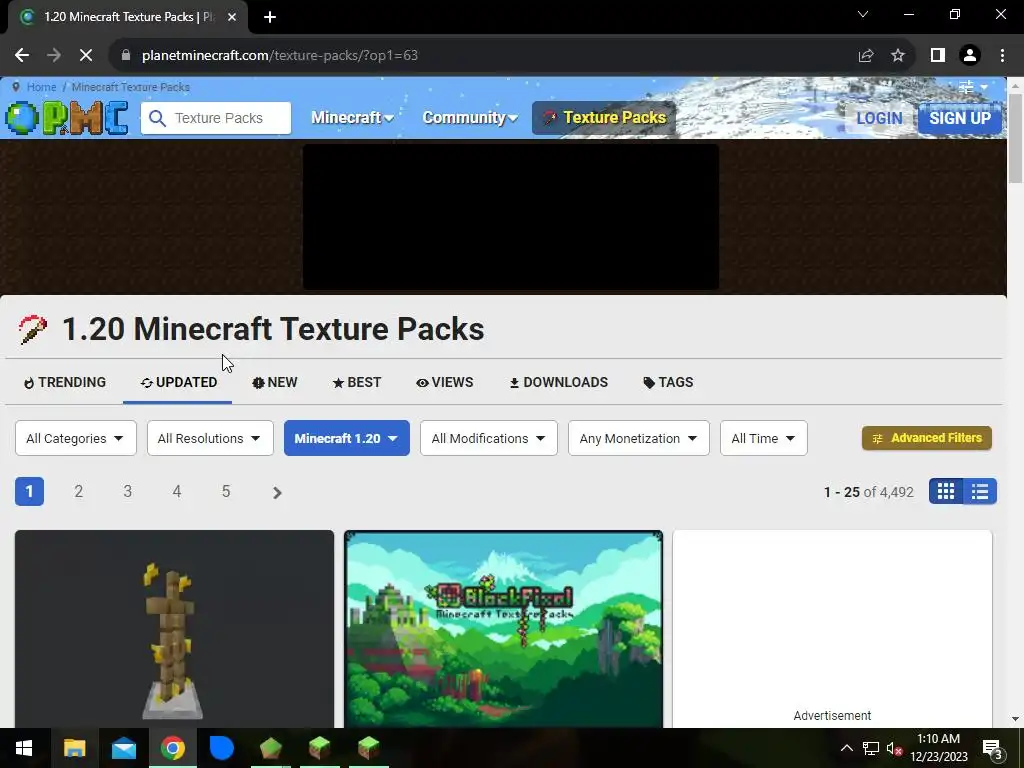Click the SIGN UP button
Screen dimensions: 1024x768
pos(960,118)
